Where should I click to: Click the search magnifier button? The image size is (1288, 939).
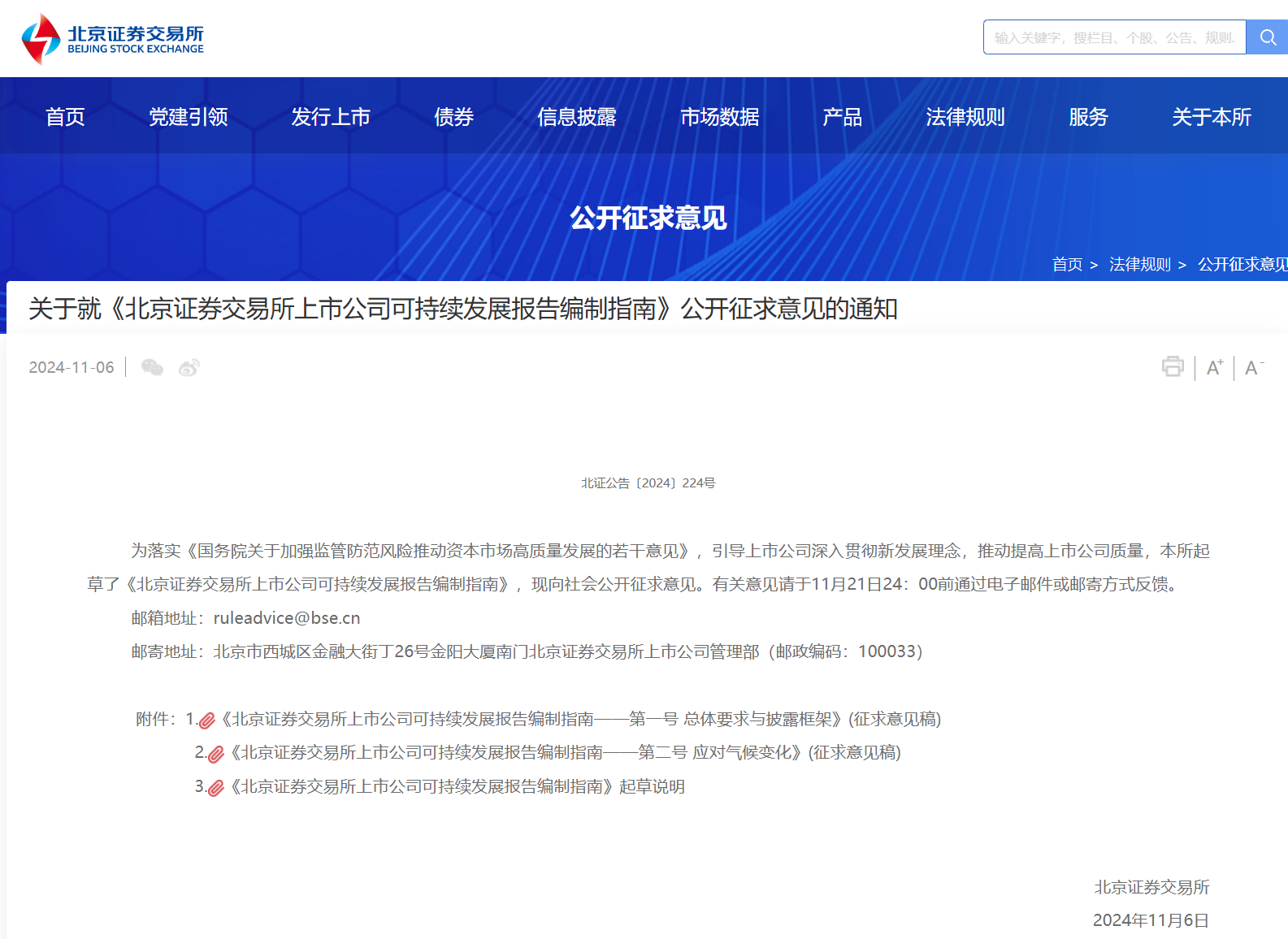tap(1267, 37)
